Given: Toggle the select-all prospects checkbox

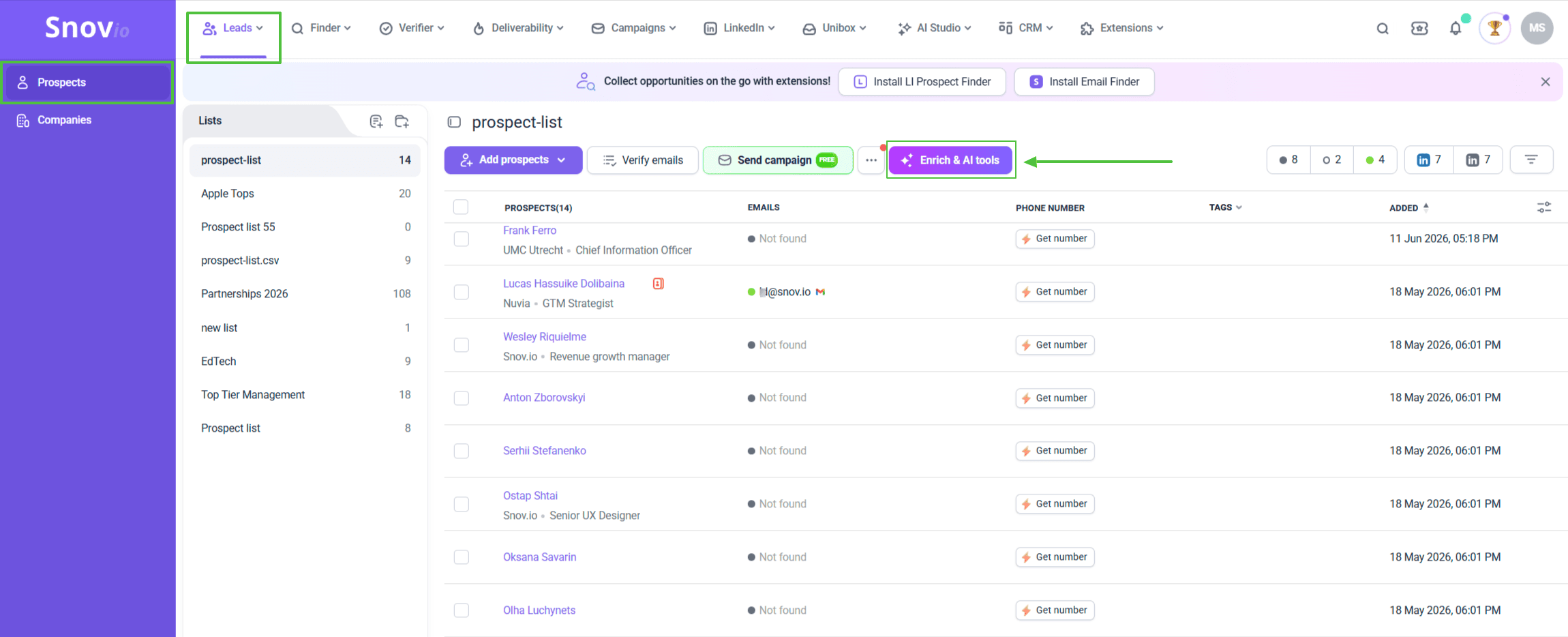Looking at the screenshot, I should [461, 207].
